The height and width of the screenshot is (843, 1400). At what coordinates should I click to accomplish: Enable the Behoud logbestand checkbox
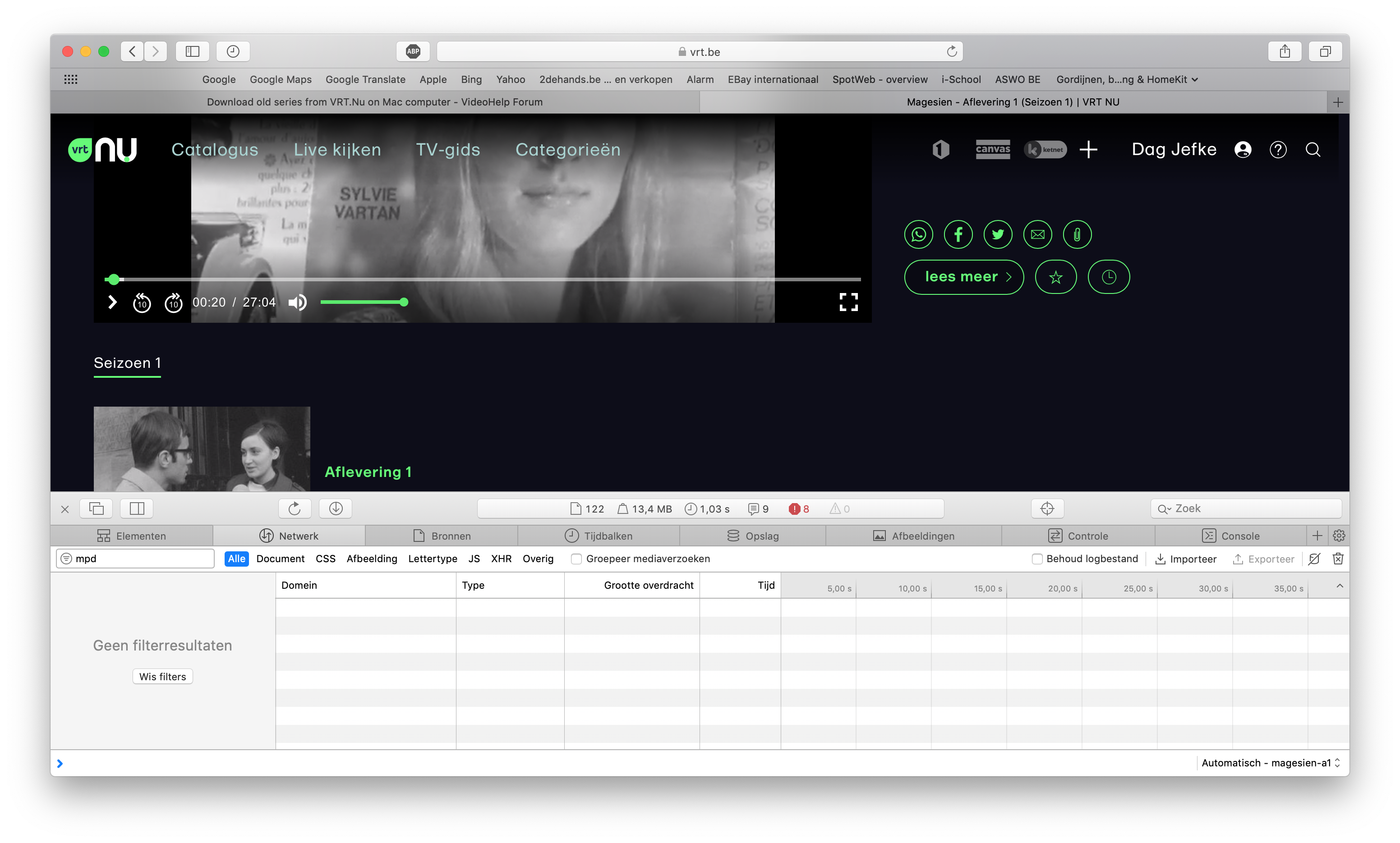point(1037,559)
